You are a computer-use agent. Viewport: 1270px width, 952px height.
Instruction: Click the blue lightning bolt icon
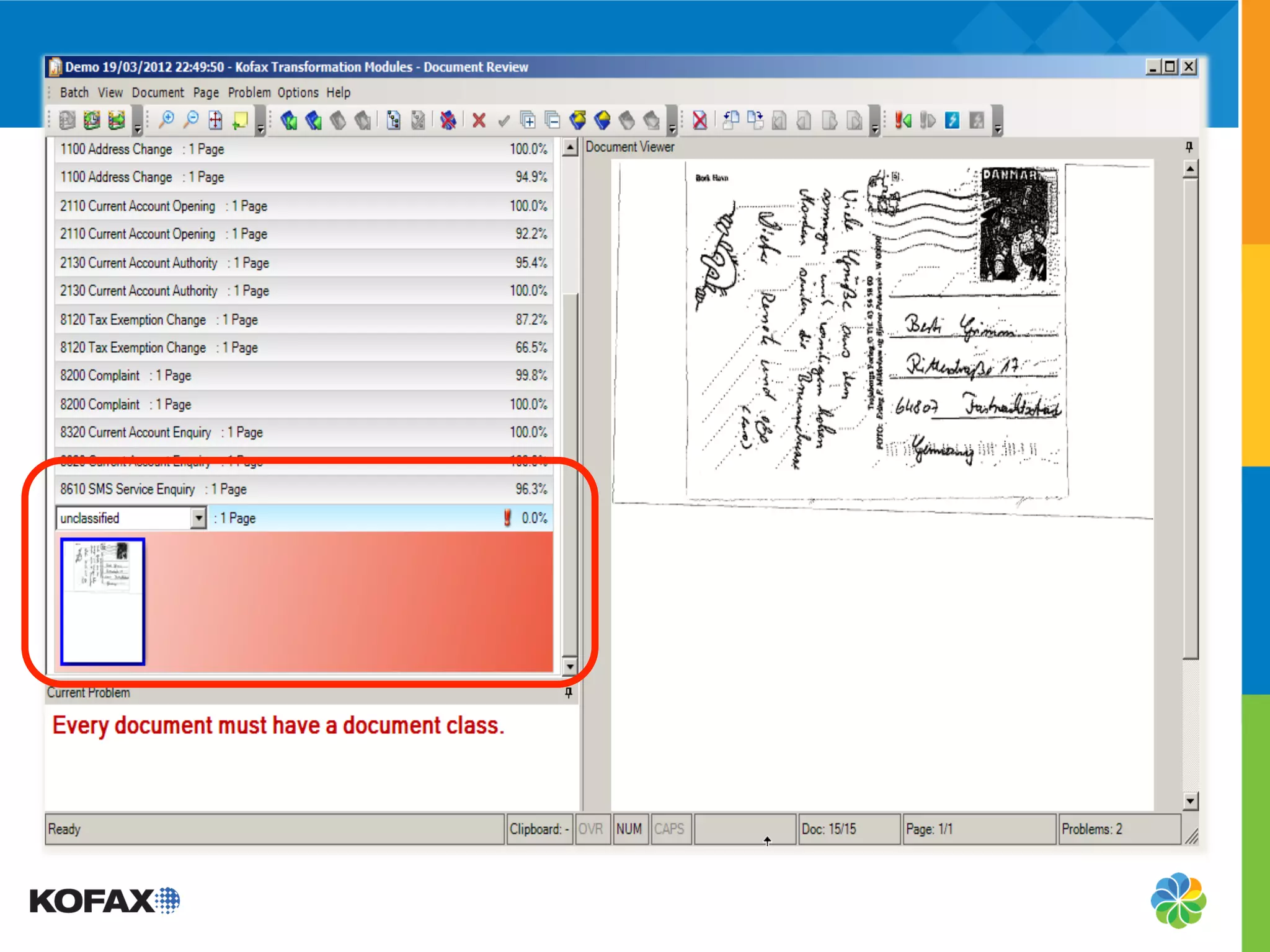pos(952,120)
